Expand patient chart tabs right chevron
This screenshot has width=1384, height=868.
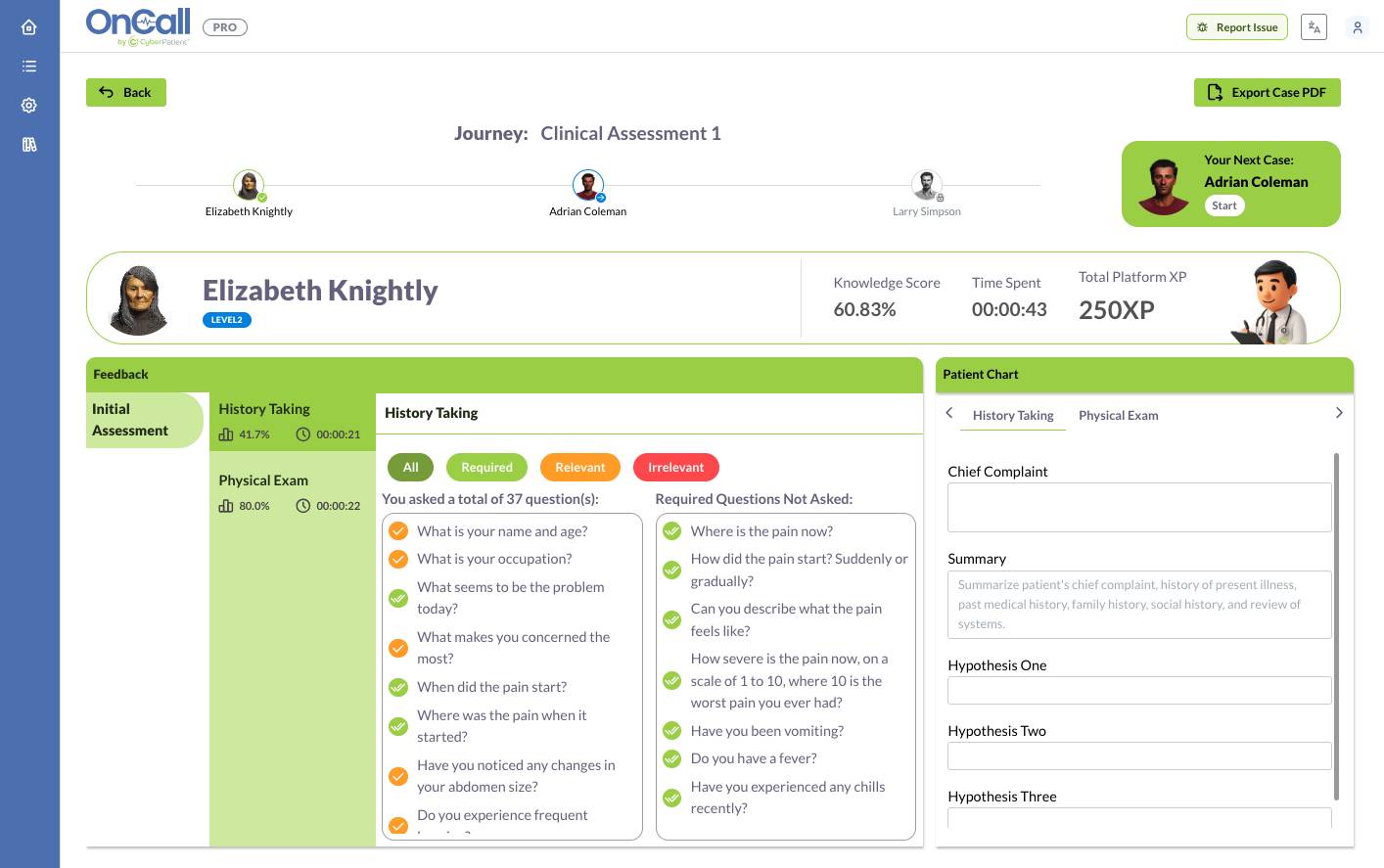pyautogui.click(x=1339, y=413)
